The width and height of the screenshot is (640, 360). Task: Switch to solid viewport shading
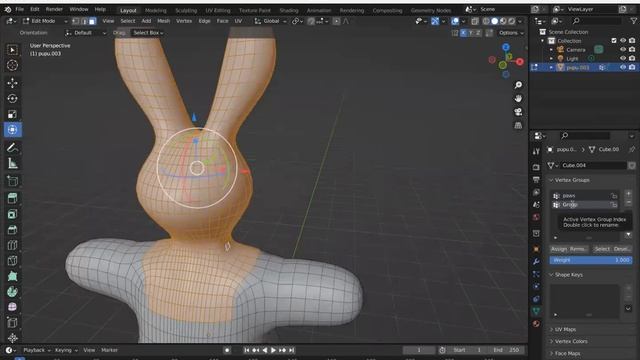pos(494,21)
